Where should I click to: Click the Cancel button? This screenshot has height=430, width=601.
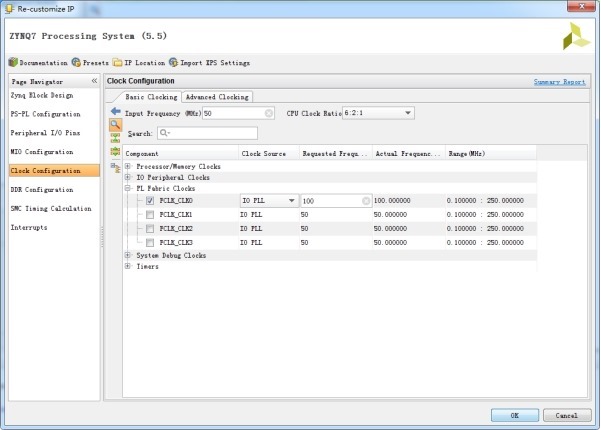[567, 415]
